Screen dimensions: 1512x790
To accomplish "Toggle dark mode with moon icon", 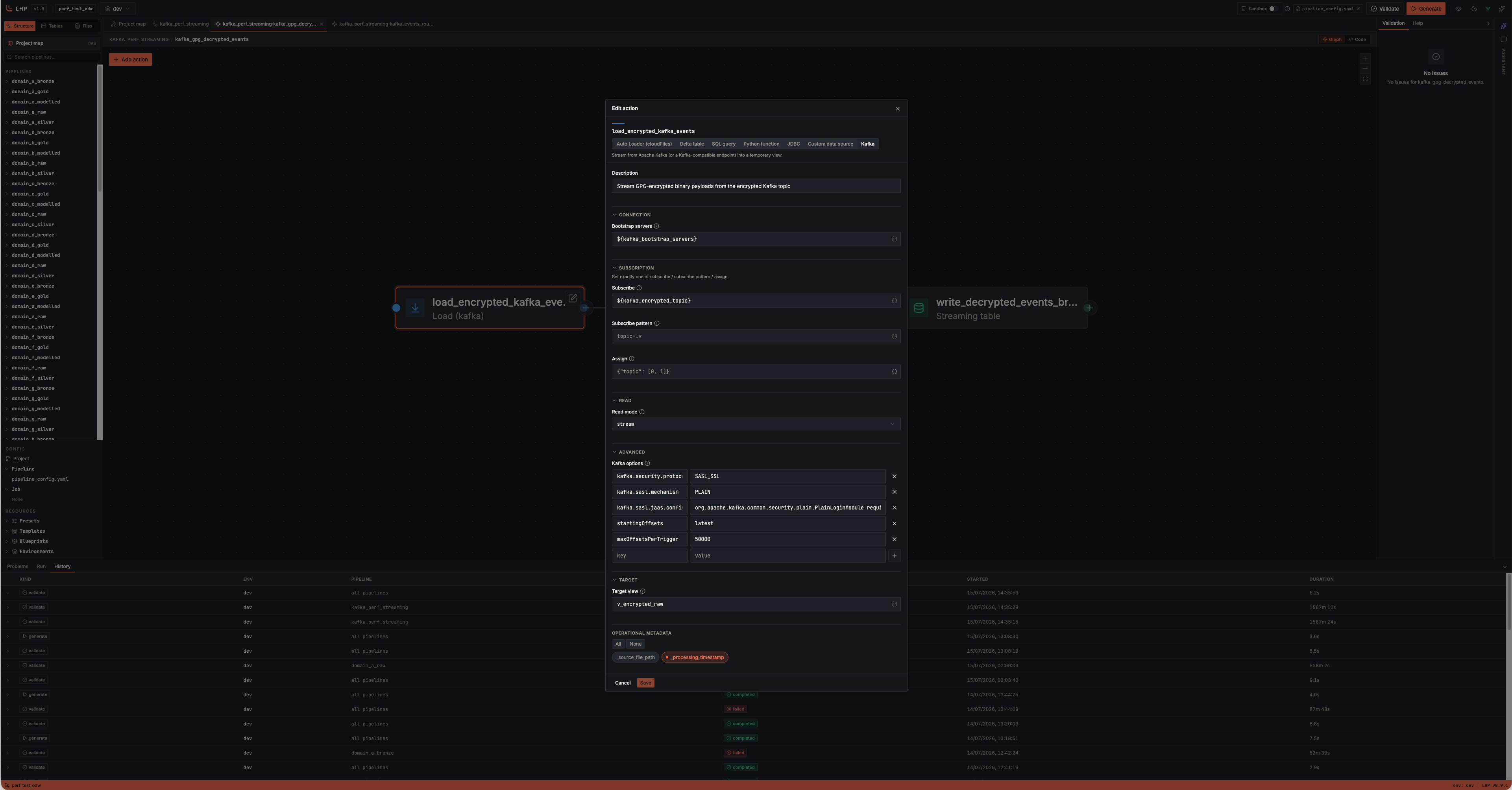I will pyautogui.click(x=1473, y=9).
